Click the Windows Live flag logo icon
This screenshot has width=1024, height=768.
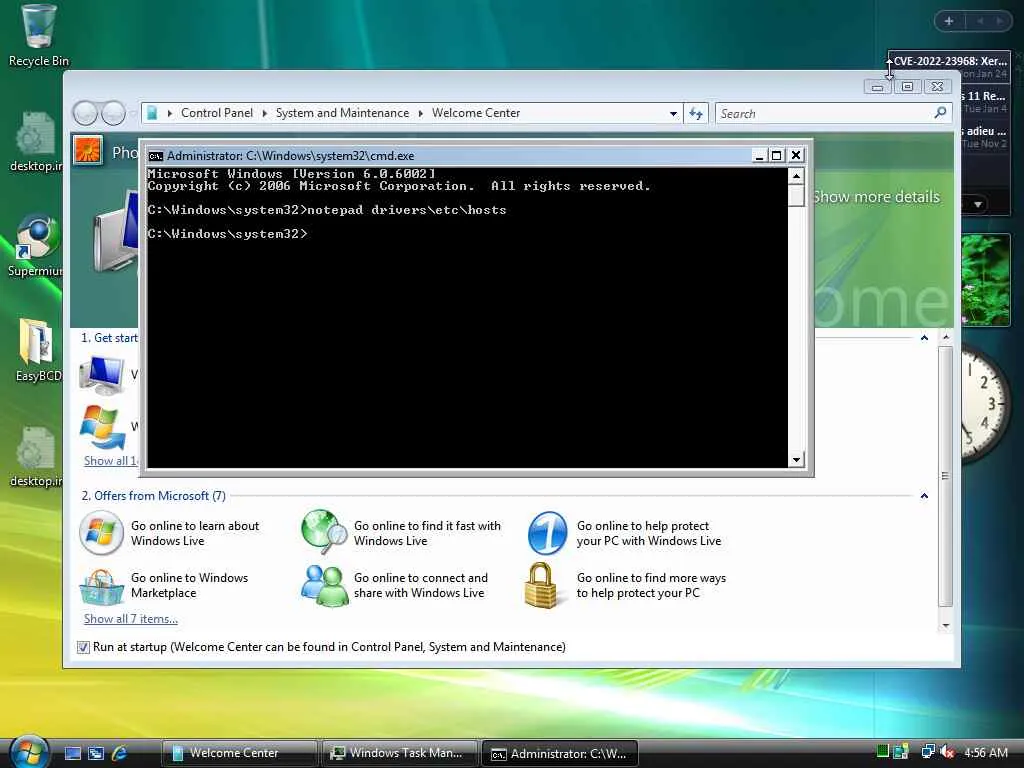101,533
